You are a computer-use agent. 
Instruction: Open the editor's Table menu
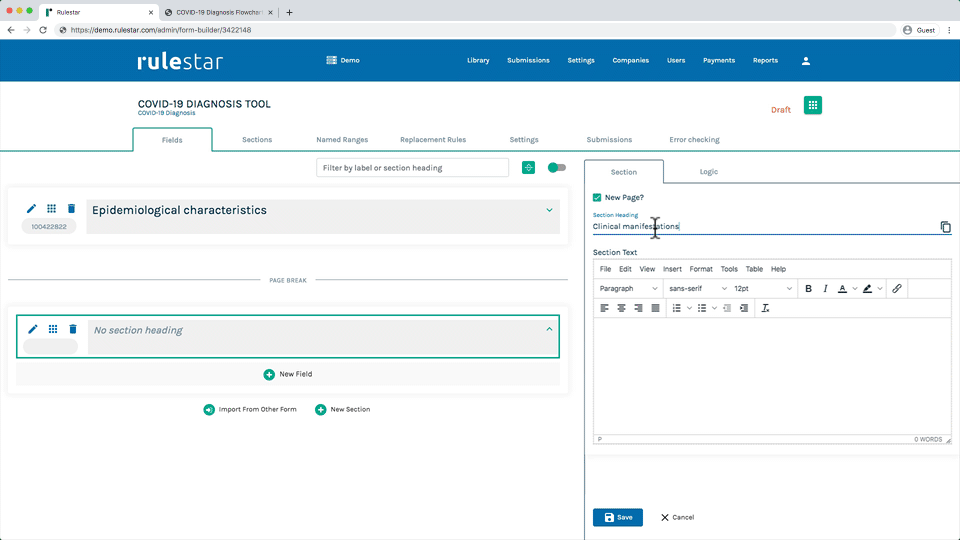pos(754,269)
